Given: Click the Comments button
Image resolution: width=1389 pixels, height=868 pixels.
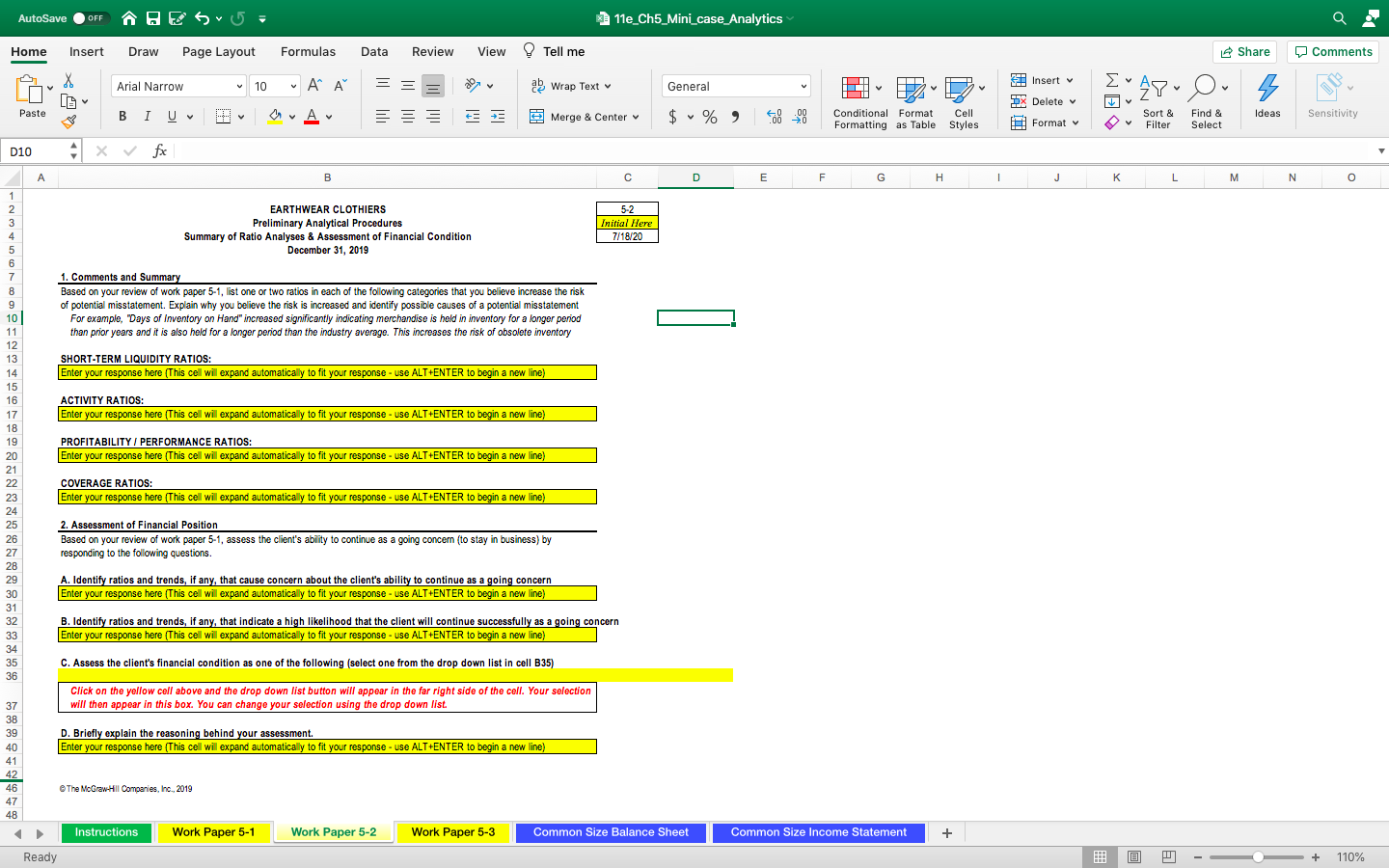Looking at the screenshot, I should pos(1333,52).
